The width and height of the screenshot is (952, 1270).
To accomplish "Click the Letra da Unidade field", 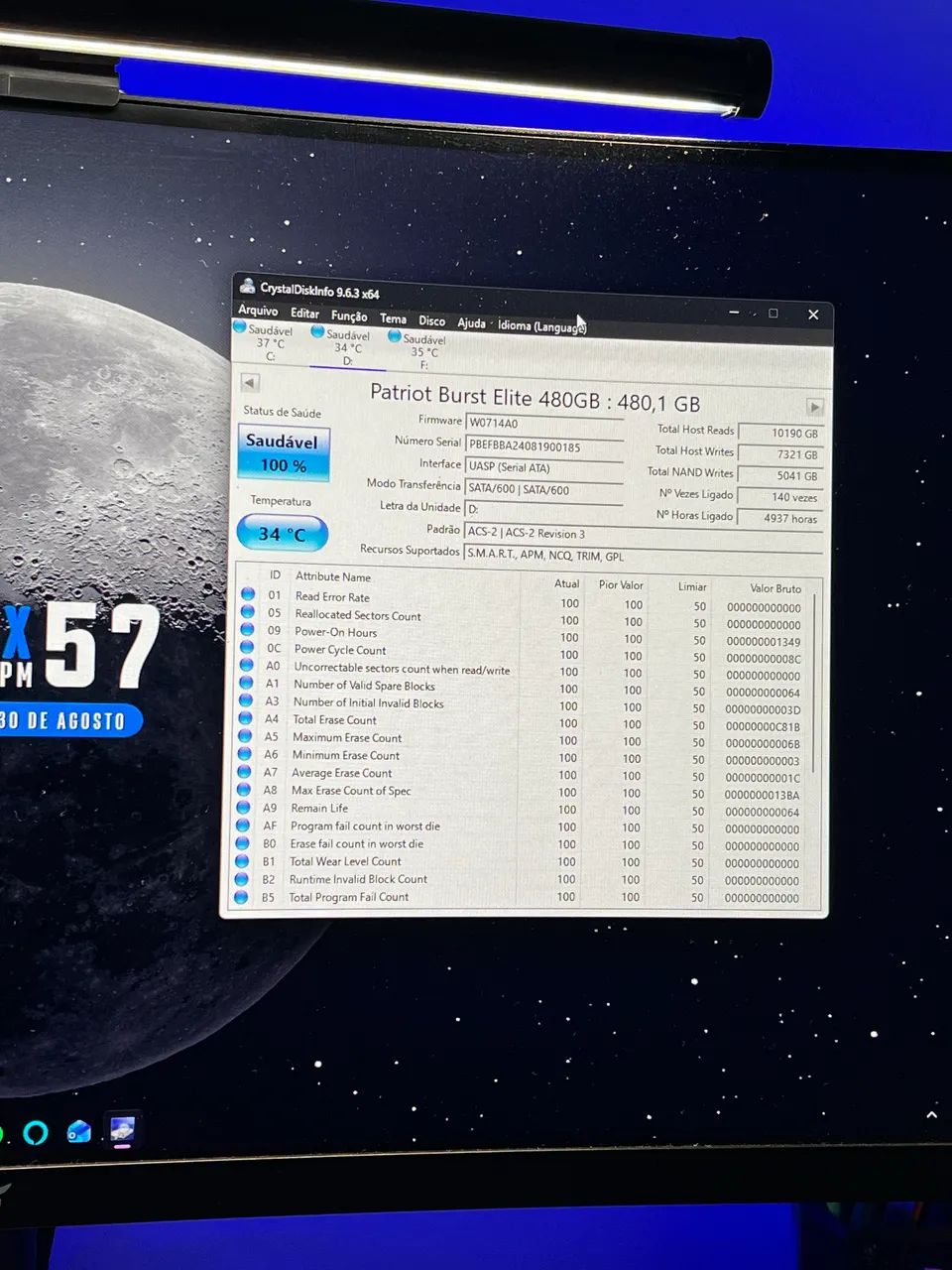I will (544, 509).
